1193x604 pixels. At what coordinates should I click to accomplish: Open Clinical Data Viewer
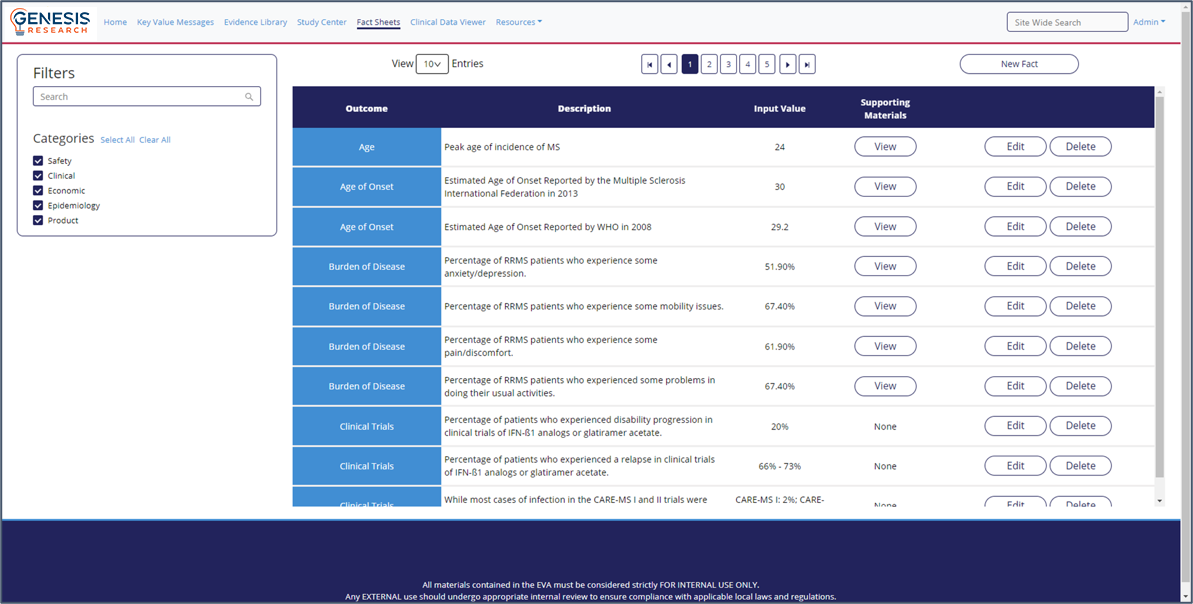click(447, 22)
